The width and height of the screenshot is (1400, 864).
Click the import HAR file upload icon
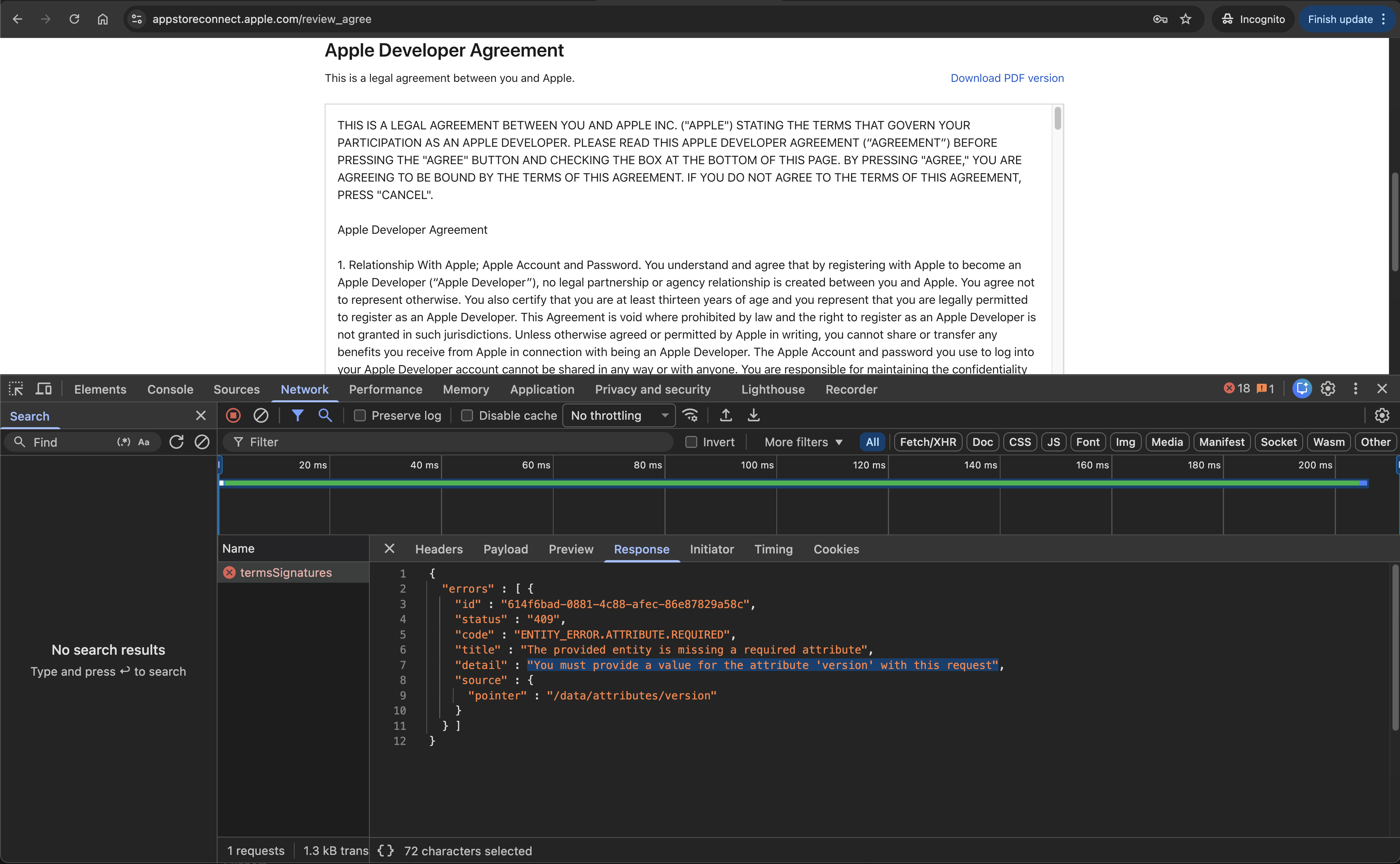(725, 415)
